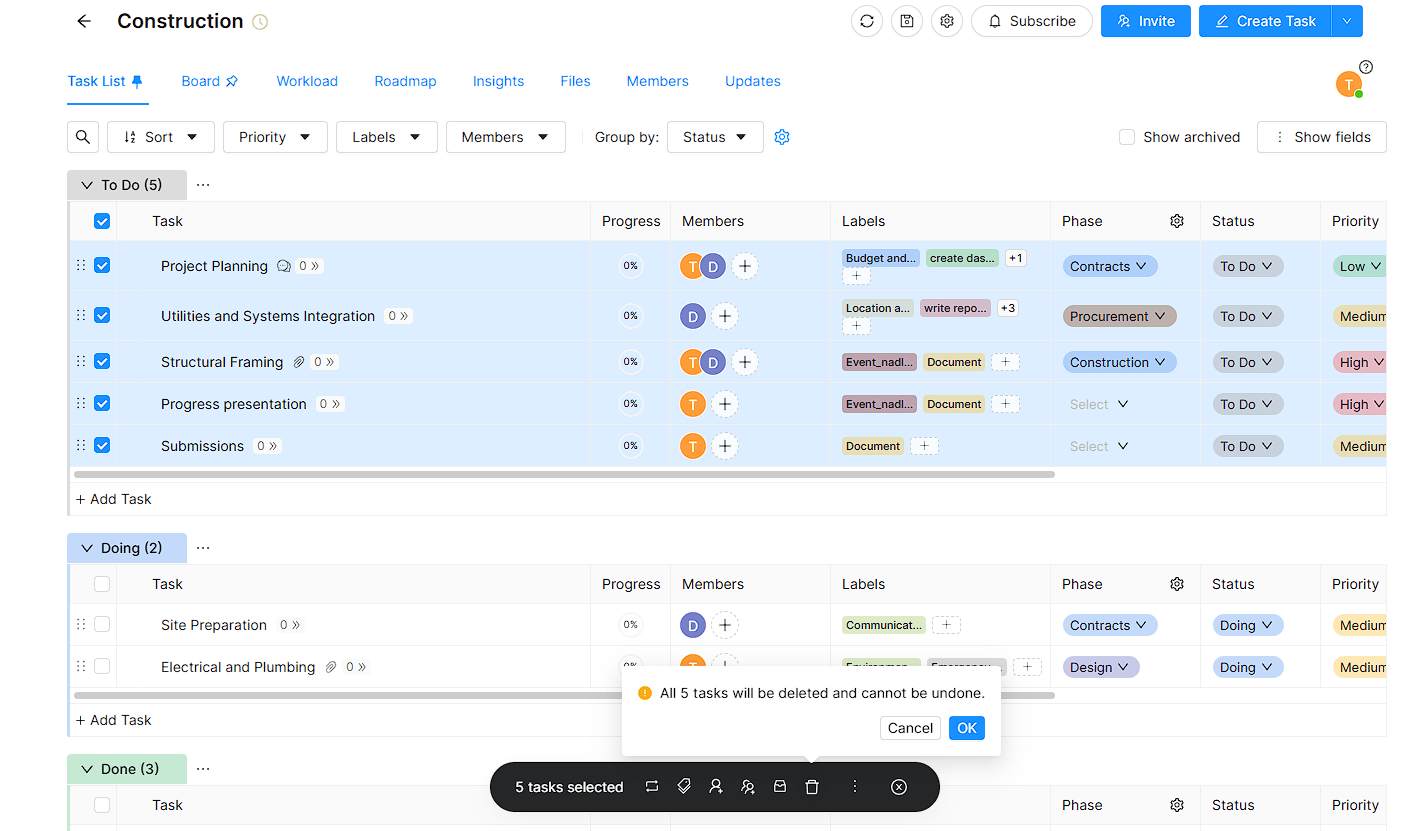Image resolution: width=1428 pixels, height=831 pixels.
Task: Click the save floppy disk icon
Action: click(907, 21)
